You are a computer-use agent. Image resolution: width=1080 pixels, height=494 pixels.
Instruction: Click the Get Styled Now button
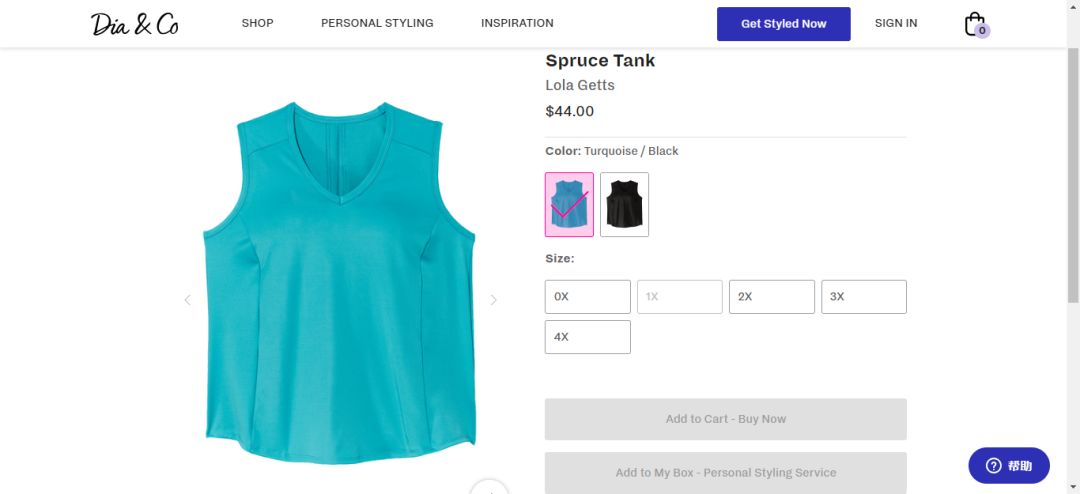784,24
